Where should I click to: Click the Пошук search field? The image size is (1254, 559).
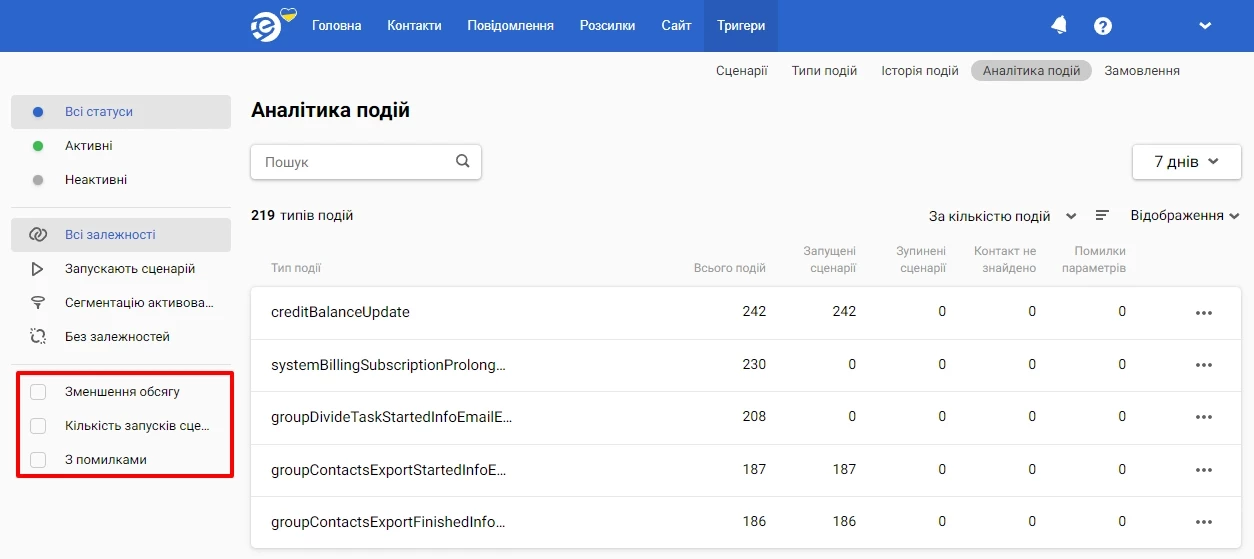click(x=366, y=162)
